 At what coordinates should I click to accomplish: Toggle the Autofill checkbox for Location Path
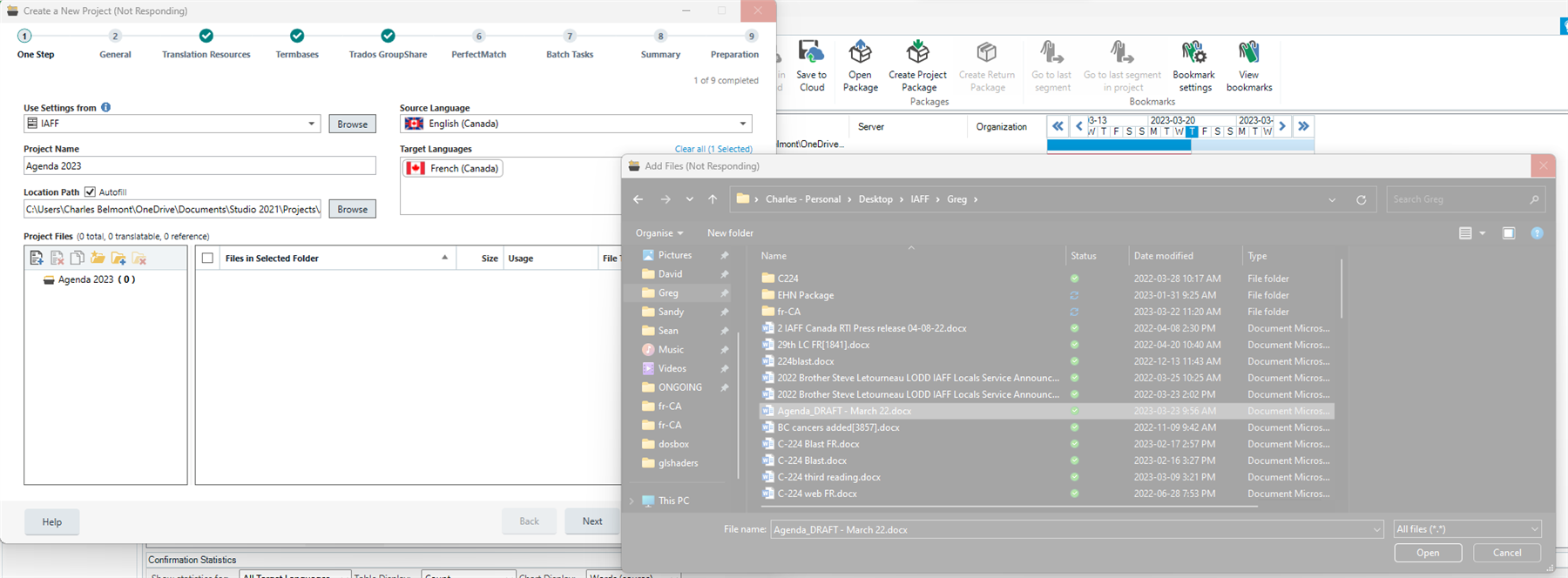[90, 192]
